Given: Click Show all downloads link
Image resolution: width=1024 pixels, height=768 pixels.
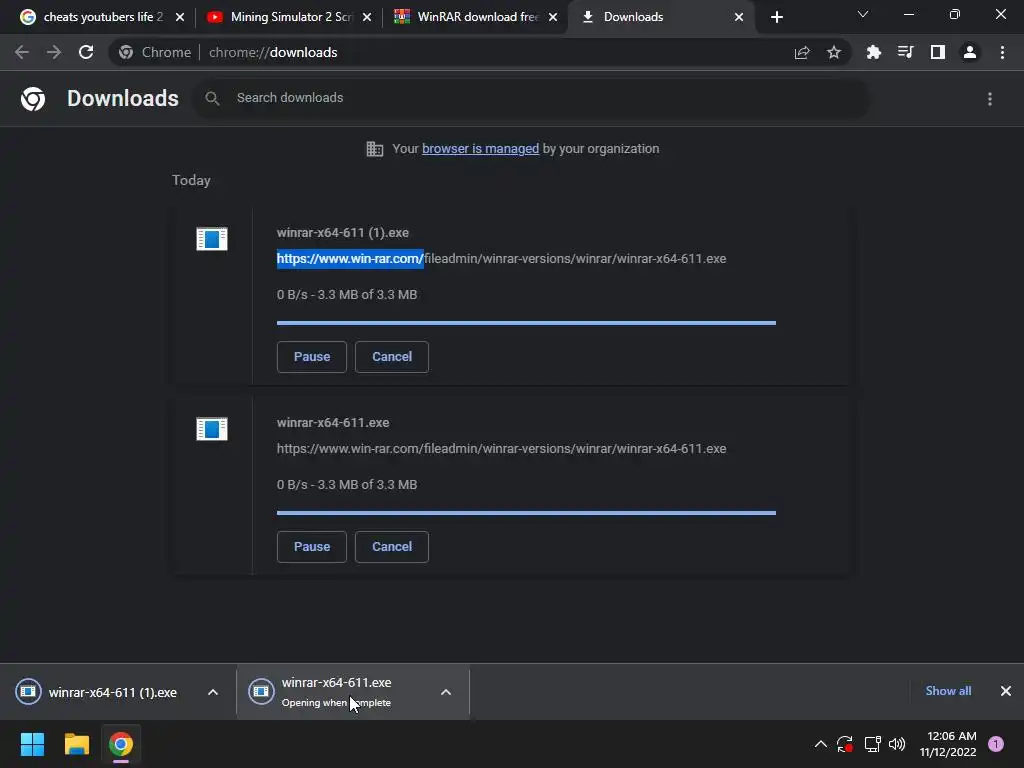Looking at the screenshot, I should 948,691.
